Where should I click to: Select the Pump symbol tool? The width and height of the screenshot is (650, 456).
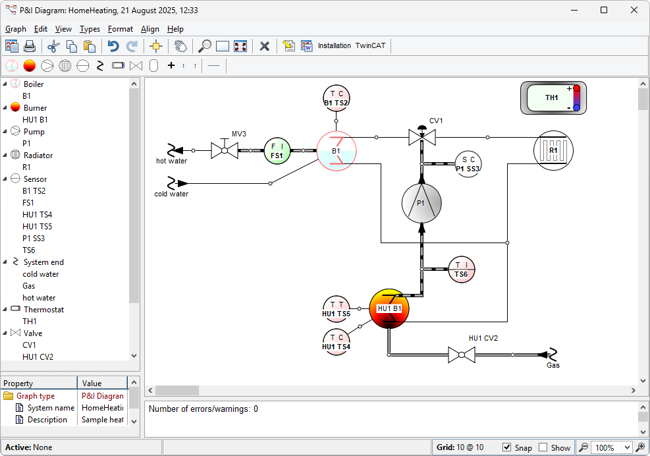47,66
